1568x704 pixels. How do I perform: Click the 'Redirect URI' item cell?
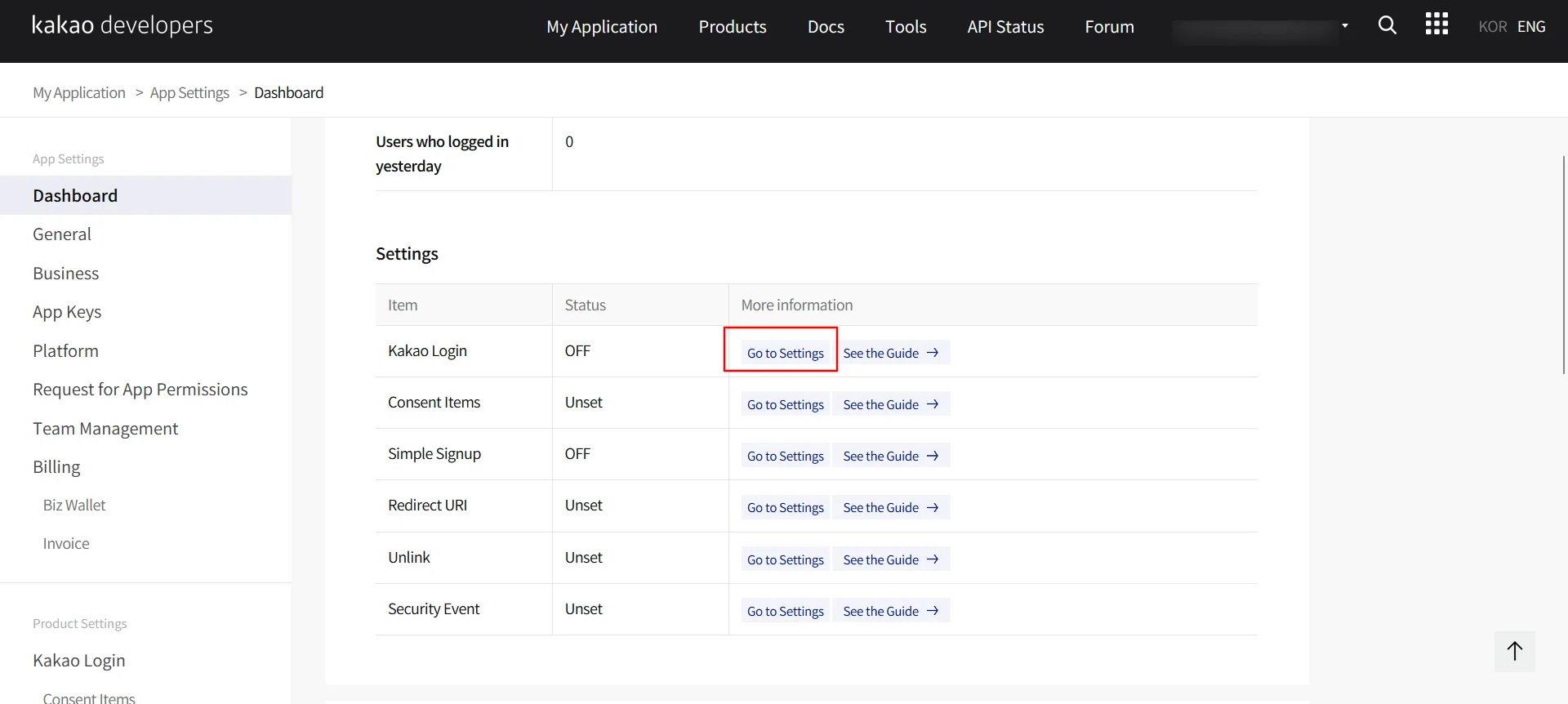[464, 506]
